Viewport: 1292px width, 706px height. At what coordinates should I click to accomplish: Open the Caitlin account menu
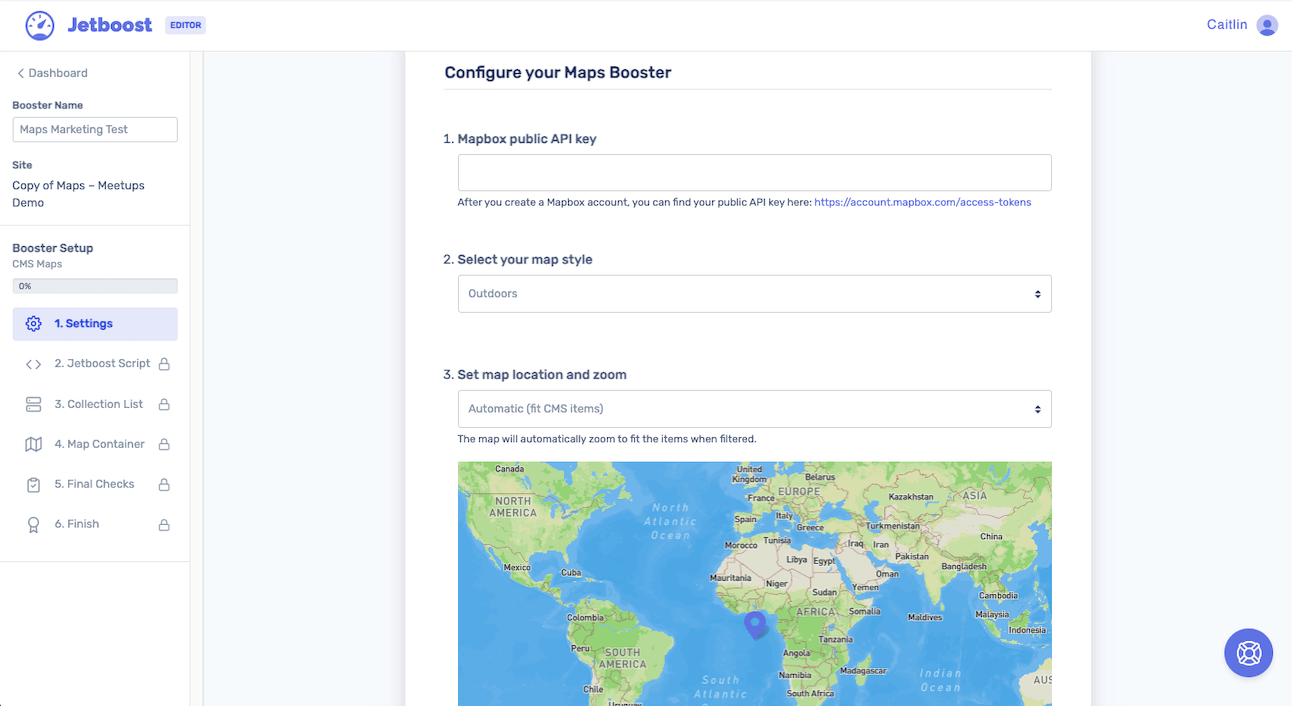(1242, 24)
